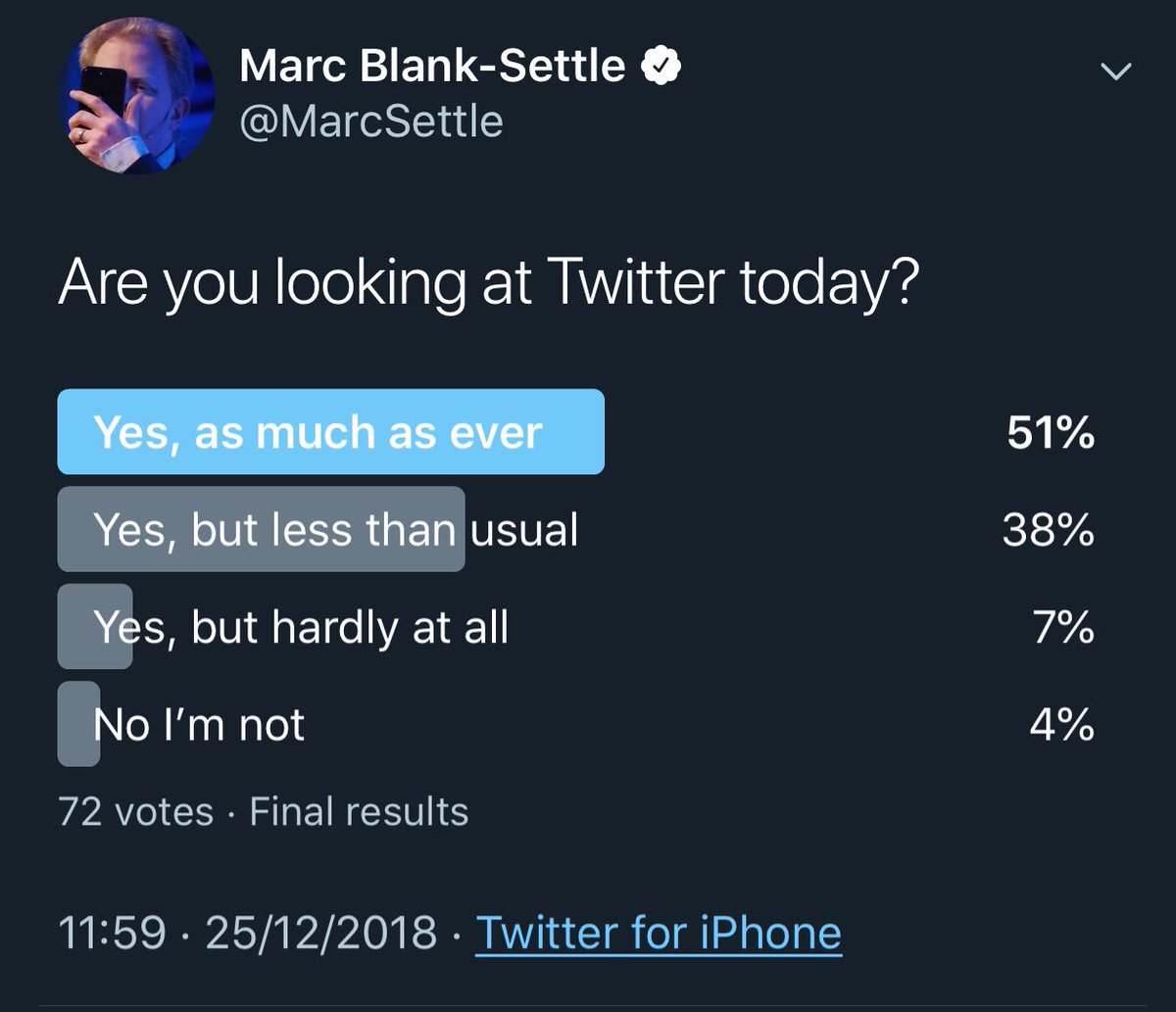Click the verified badge beside Marc Blank-Settle
The width and height of the screenshot is (1176, 1012).
[x=661, y=68]
